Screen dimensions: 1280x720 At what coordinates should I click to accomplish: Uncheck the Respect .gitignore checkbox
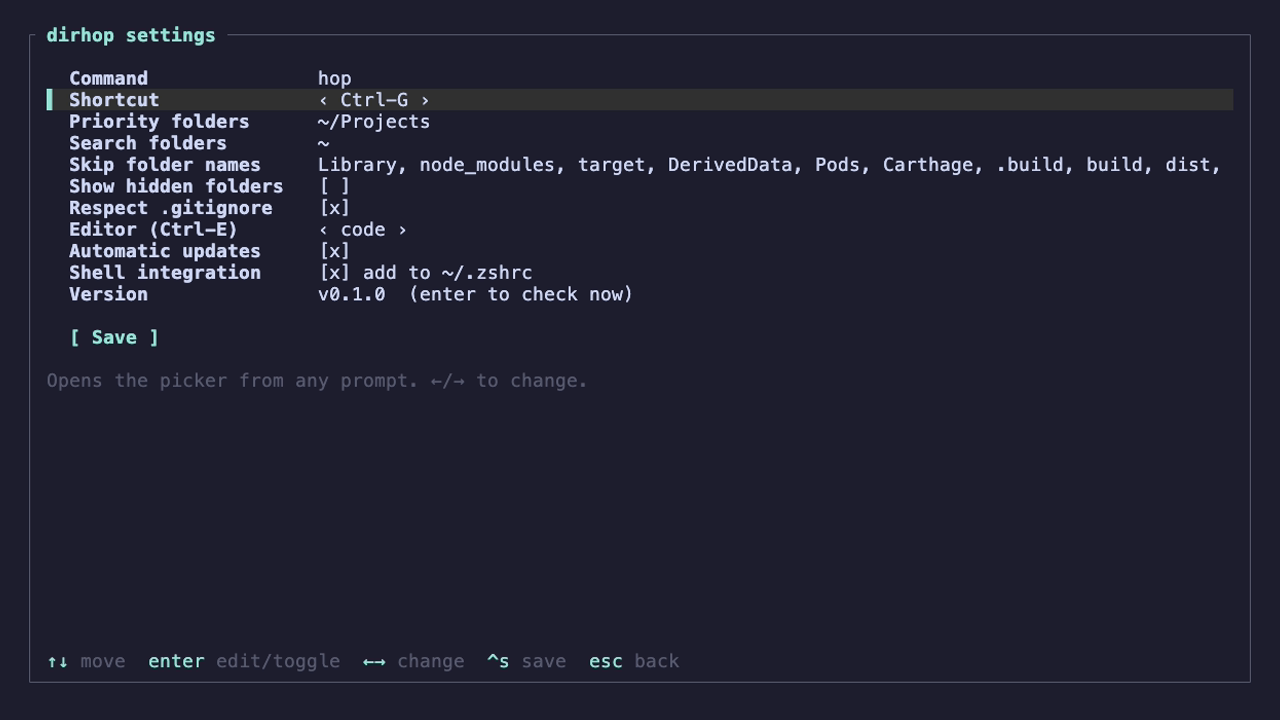[x=335, y=208]
